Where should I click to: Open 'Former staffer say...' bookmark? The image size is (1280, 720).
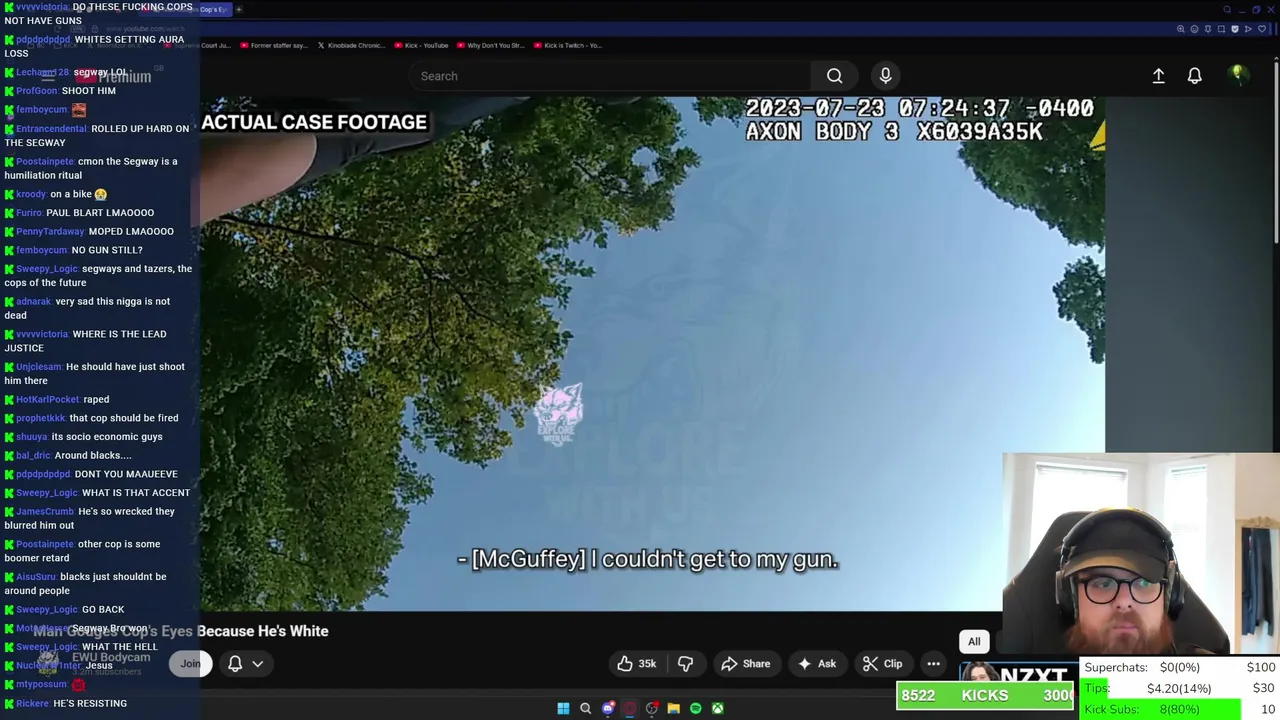273,45
